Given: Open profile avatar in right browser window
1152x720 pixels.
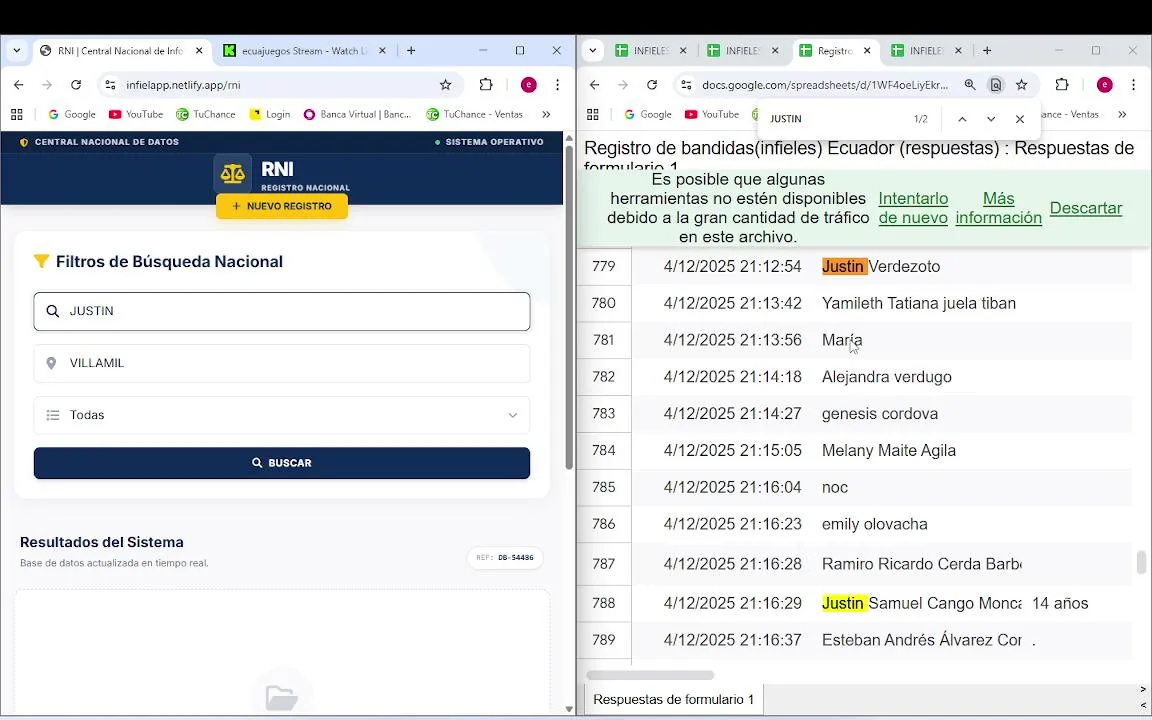Looking at the screenshot, I should coord(1104,85).
